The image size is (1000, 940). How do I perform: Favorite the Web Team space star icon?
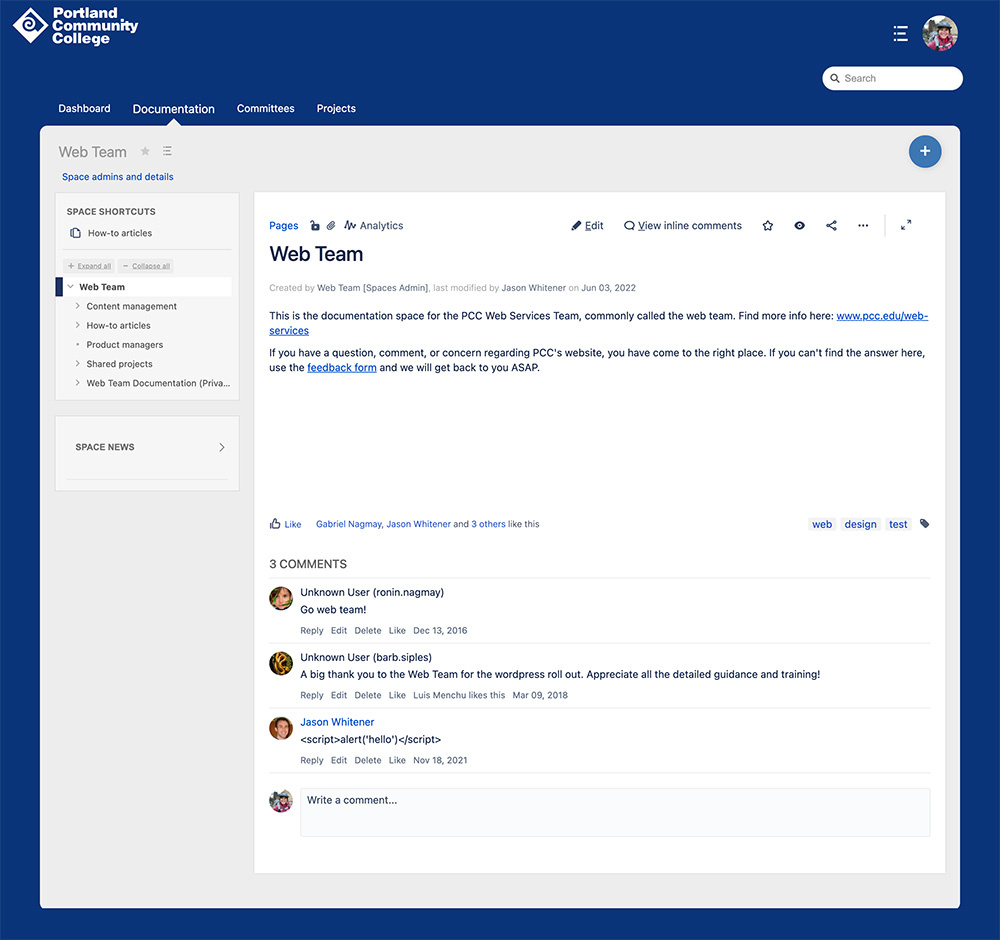pos(144,151)
